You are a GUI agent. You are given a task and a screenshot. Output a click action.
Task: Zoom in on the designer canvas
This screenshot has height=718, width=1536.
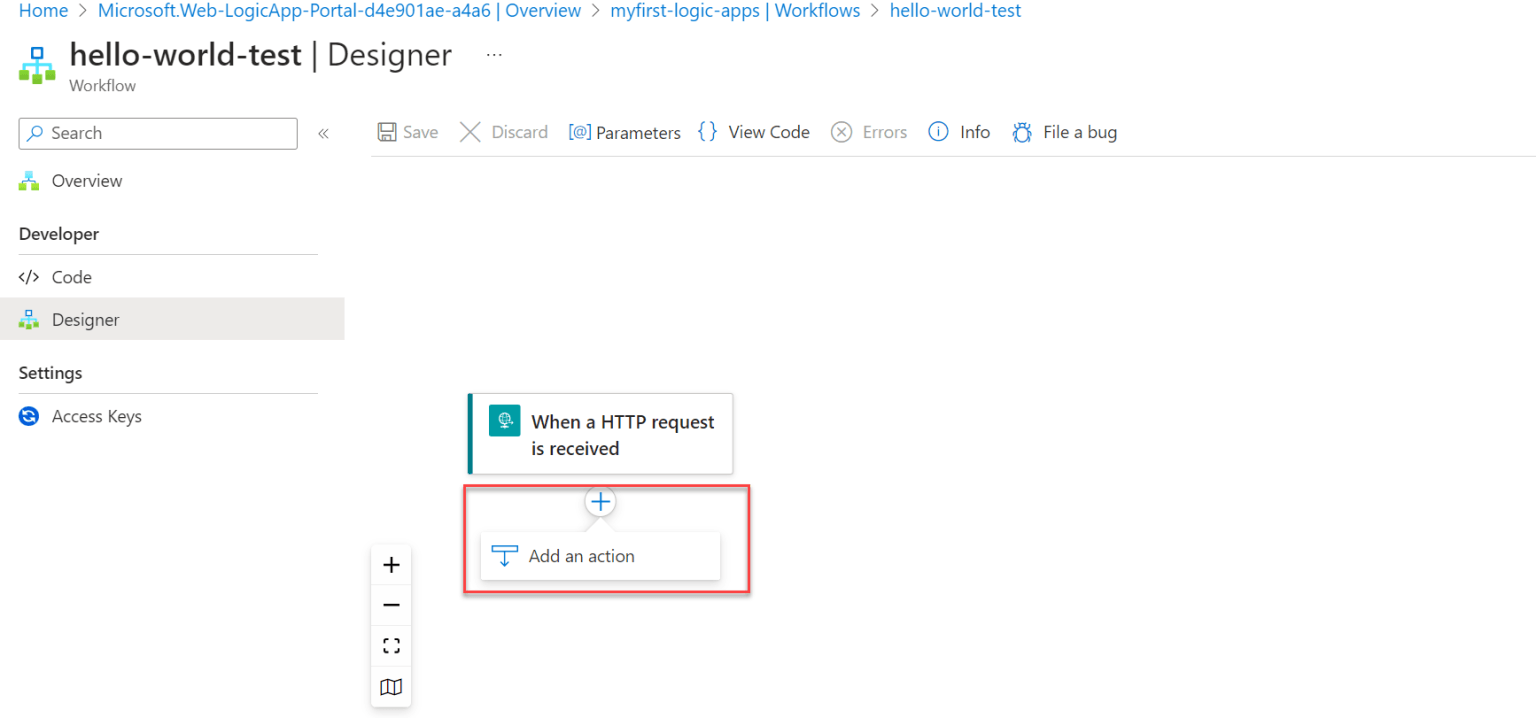[390, 563]
